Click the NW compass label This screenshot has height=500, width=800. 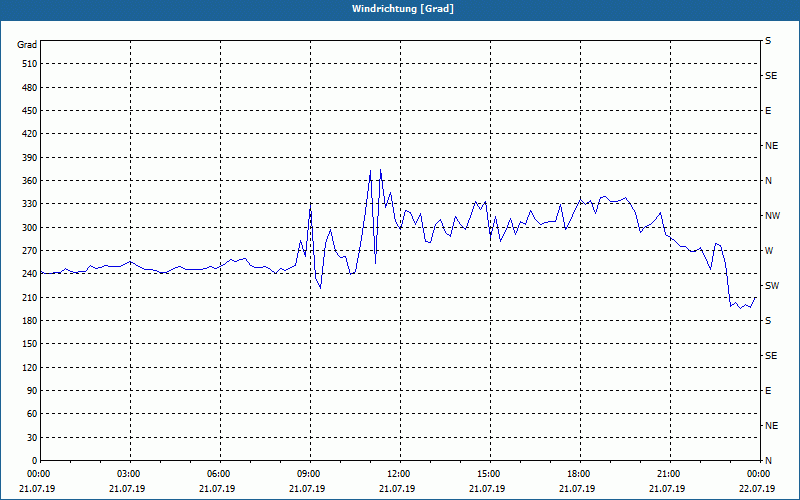tap(772, 216)
